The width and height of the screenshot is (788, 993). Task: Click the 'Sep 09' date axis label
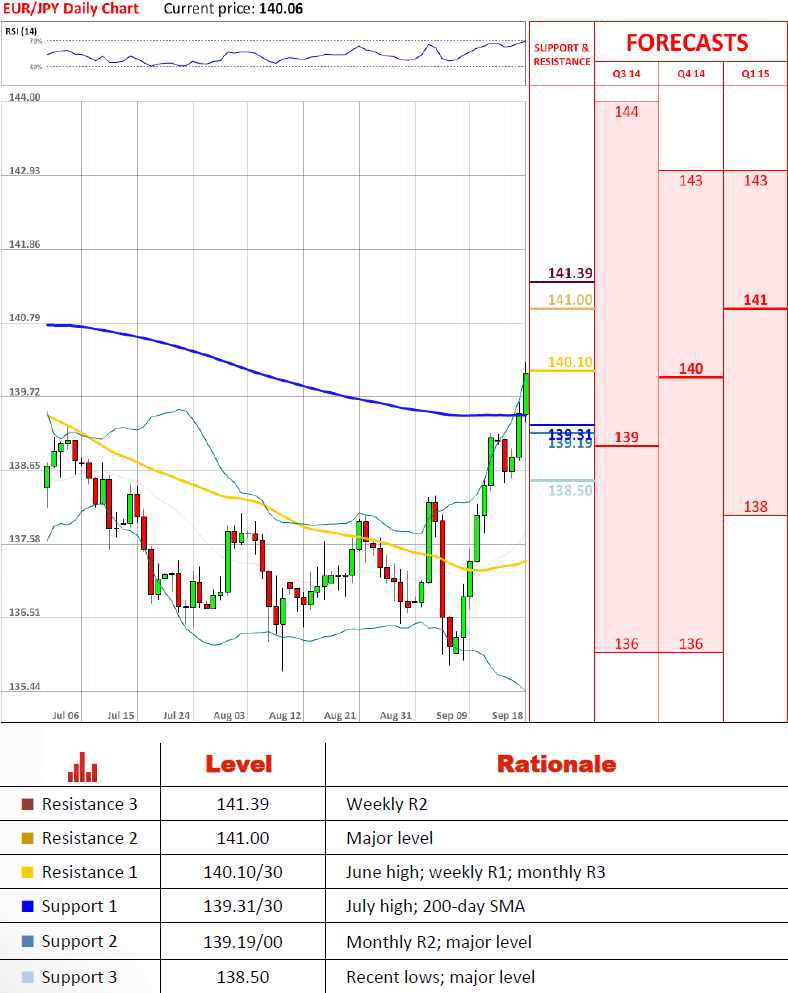point(452,715)
